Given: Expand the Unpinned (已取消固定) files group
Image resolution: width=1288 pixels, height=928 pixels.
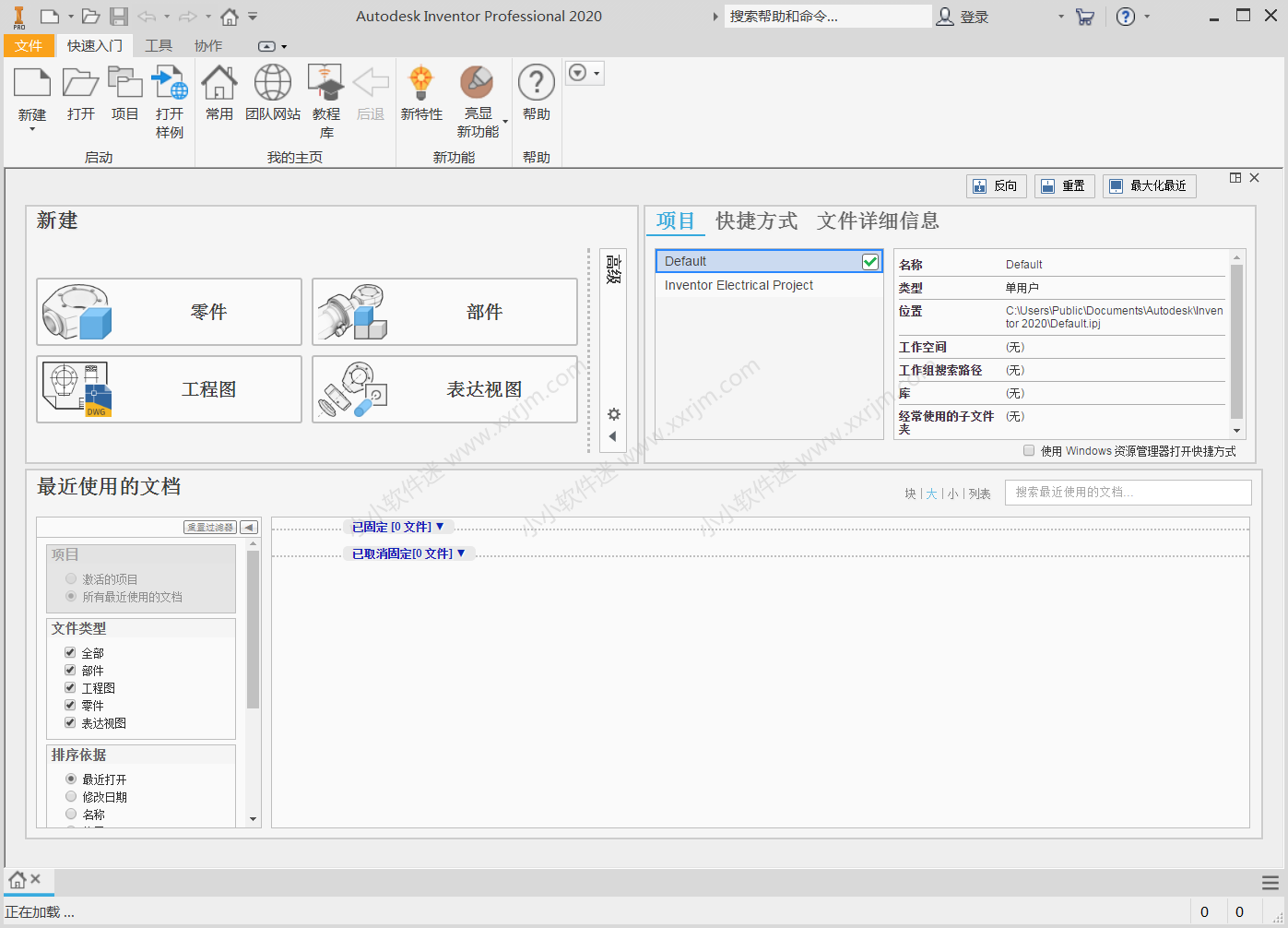Looking at the screenshot, I should click(409, 553).
